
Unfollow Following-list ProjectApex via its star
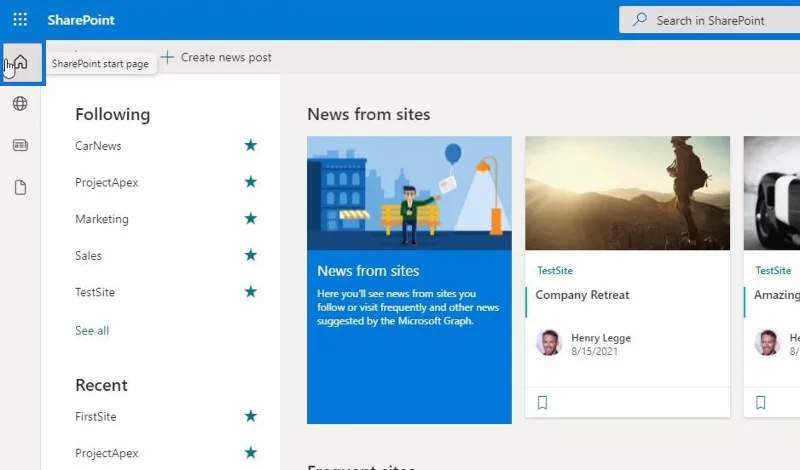pos(251,182)
